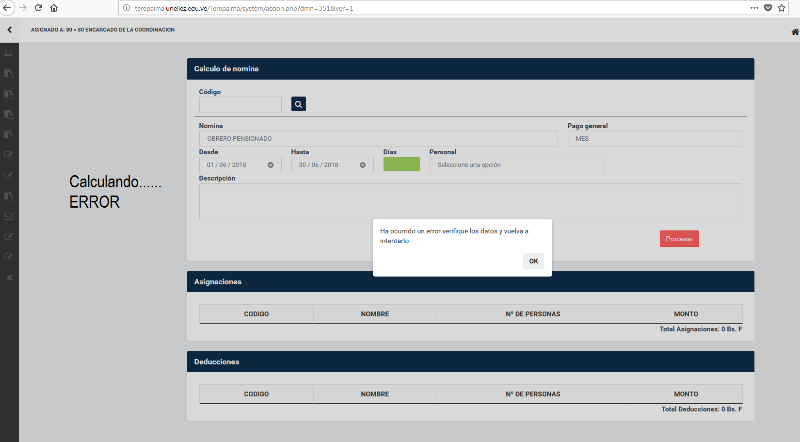Open site information icon in the address bar
Viewport: 800px width, 442px height.
tap(127, 8)
